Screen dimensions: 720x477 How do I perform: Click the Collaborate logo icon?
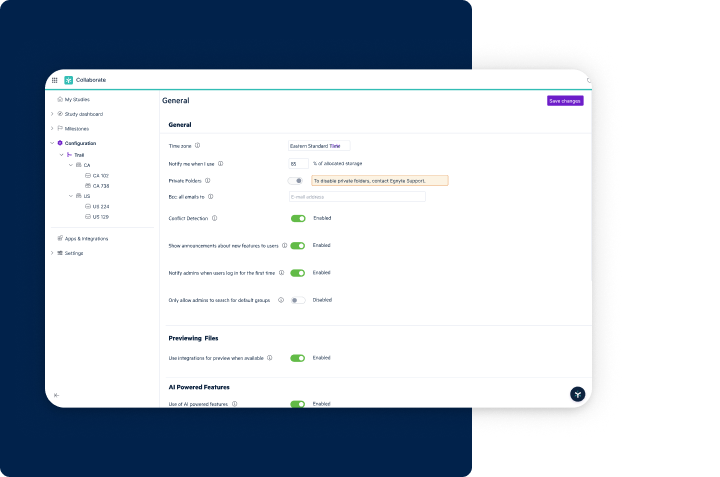68,80
